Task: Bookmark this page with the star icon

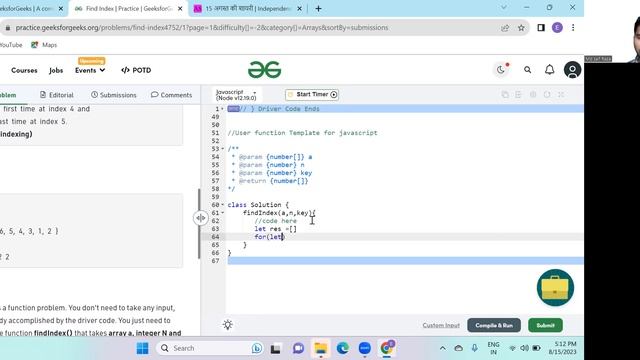Action: coord(521,28)
